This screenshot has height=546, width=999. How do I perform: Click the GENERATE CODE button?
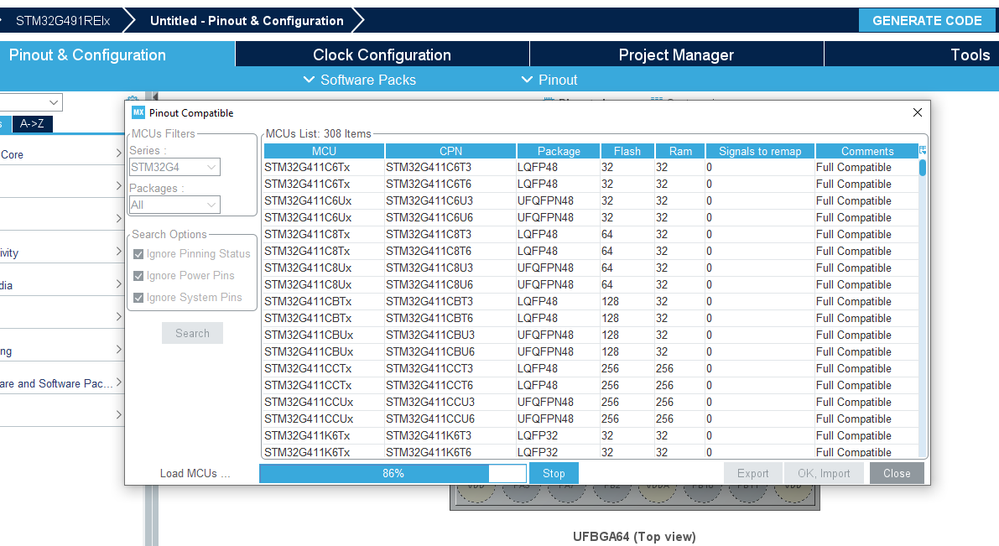tap(927, 20)
